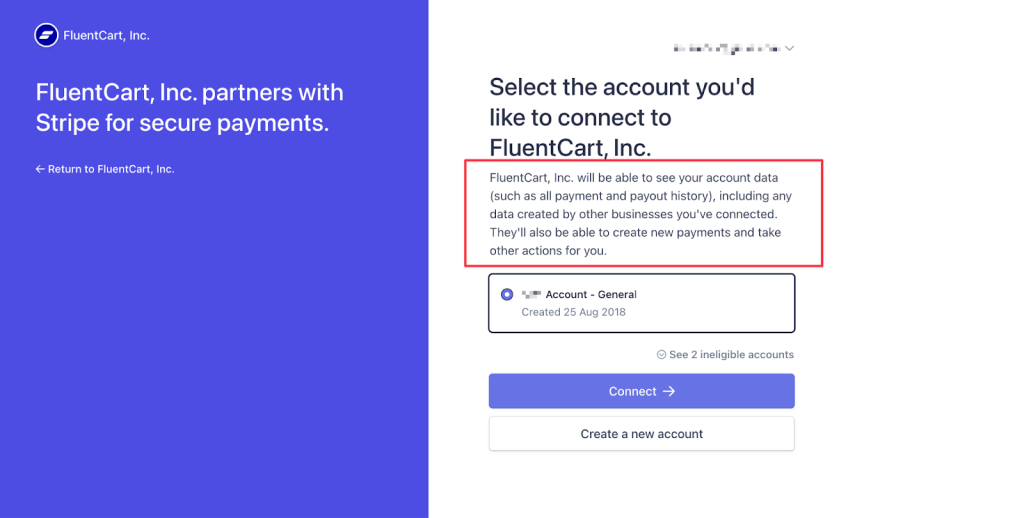Viewport: 1024px width, 518px height.
Task: Click the FluentCart logo icon
Action: pyautogui.click(x=46, y=36)
